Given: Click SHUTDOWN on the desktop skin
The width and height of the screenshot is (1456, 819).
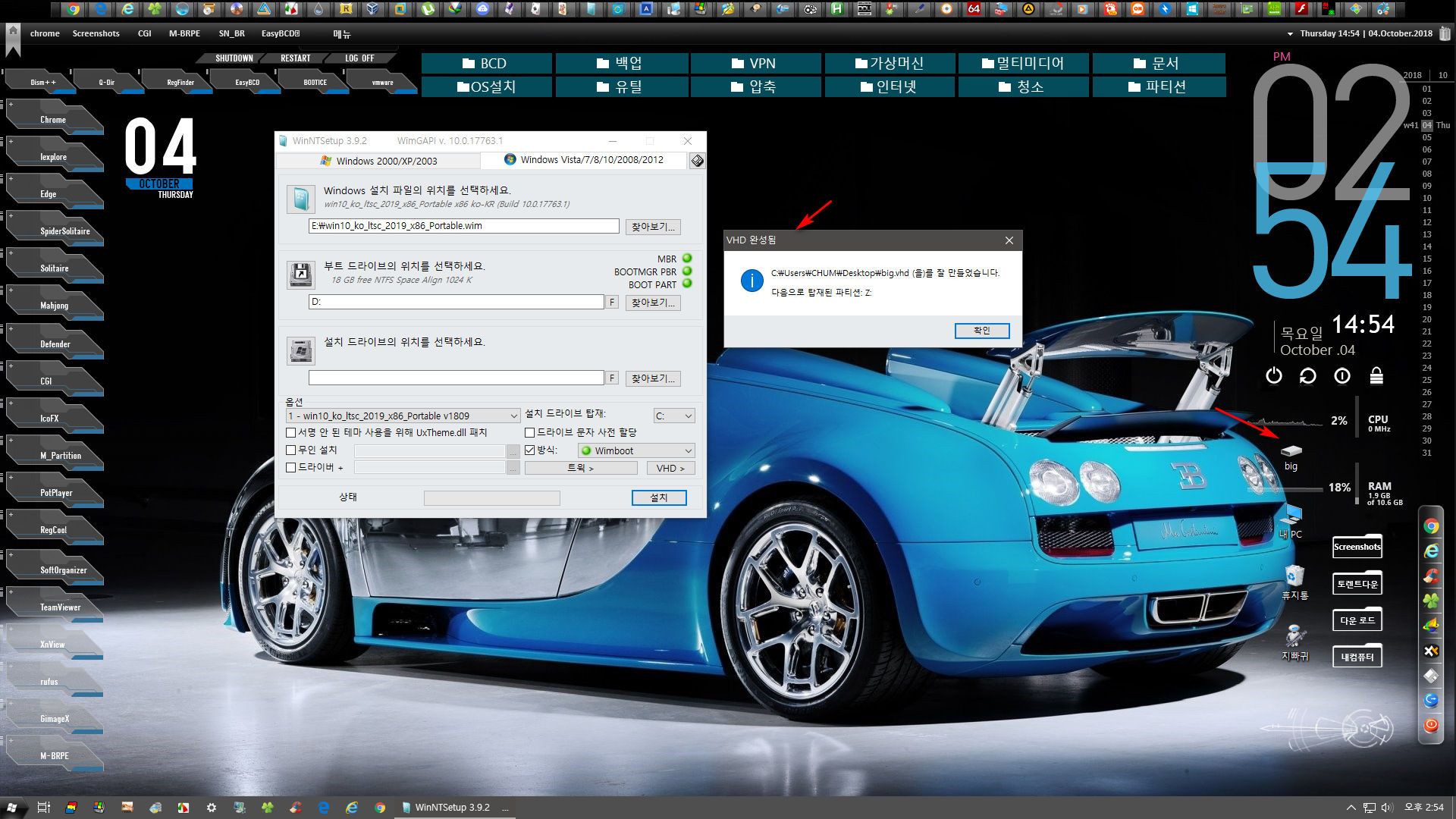Looking at the screenshot, I should 234,58.
